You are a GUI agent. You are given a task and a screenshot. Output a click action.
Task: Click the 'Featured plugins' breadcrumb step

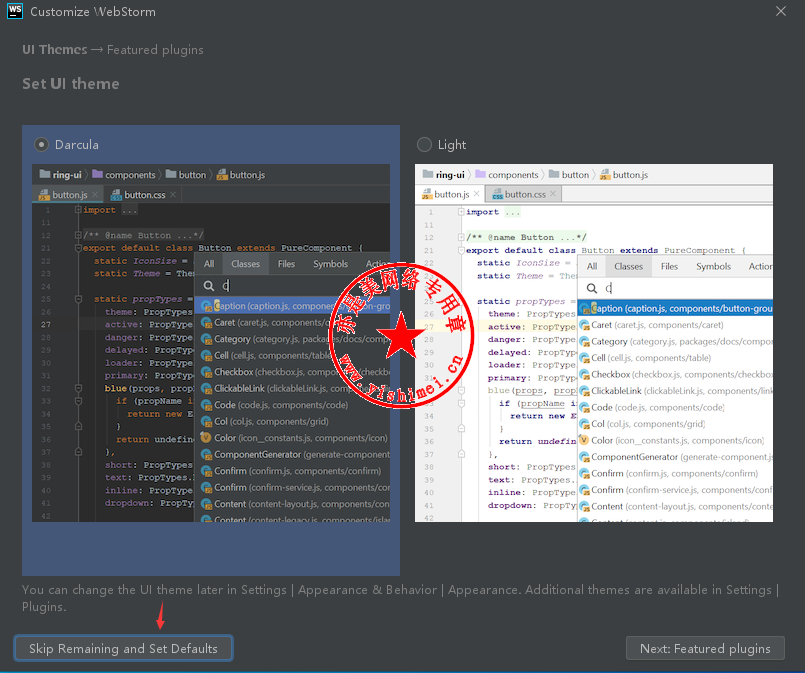point(155,50)
